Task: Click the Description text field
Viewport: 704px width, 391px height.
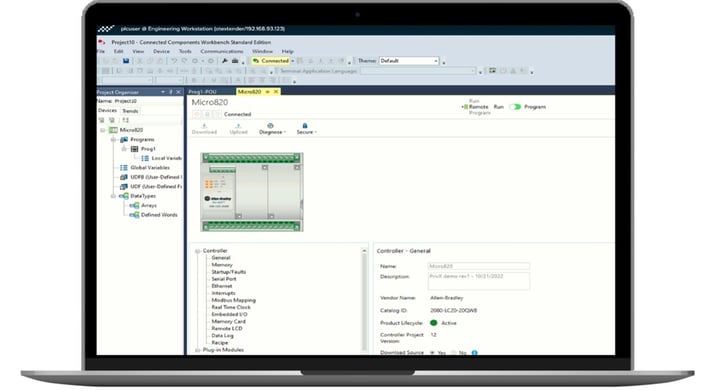Action: 479,281
